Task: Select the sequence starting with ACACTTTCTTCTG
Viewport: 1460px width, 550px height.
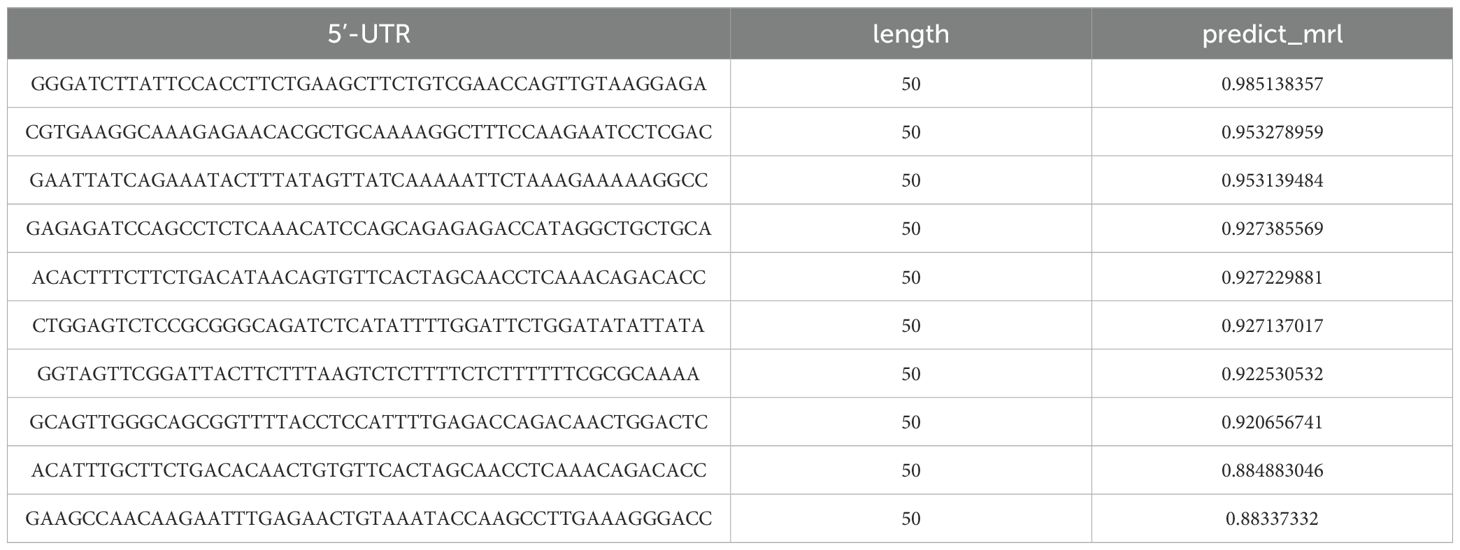Action: [x=368, y=277]
